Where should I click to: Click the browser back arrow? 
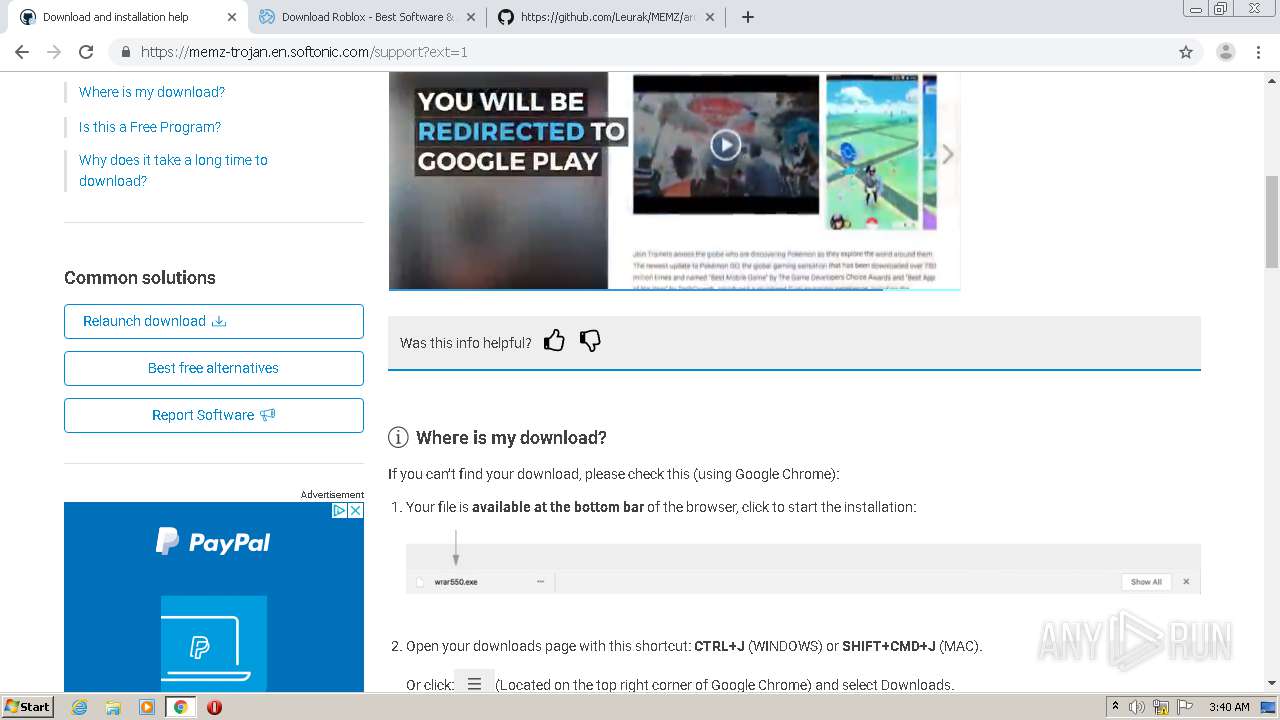pos(22,52)
